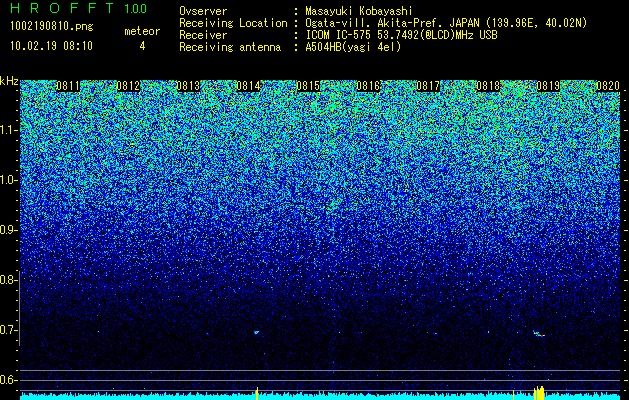This screenshot has height=400, width=629.
Task: Click the 1.0 kHz axis label
Action: [9, 180]
